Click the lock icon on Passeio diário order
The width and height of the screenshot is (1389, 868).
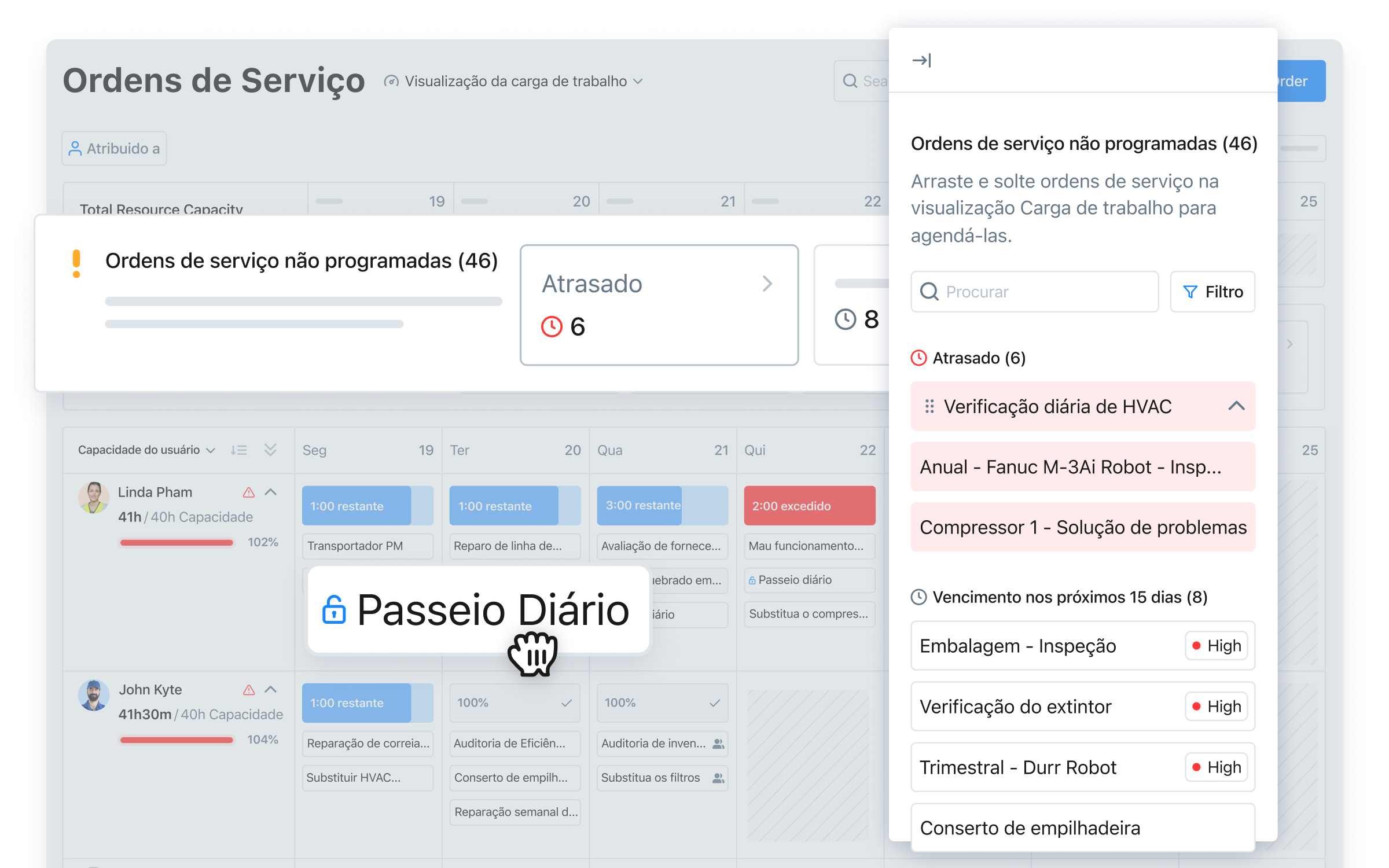(x=752, y=580)
